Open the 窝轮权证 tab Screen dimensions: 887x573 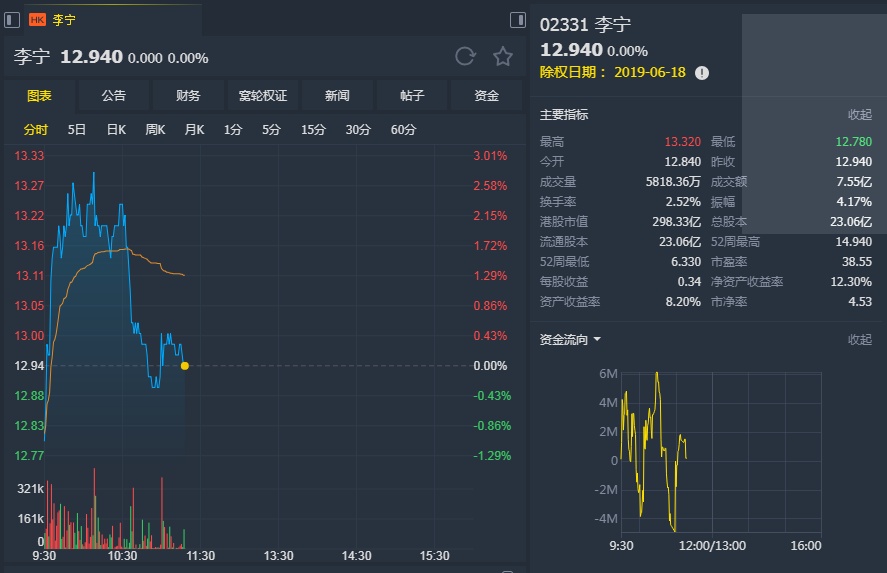point(262,95)
